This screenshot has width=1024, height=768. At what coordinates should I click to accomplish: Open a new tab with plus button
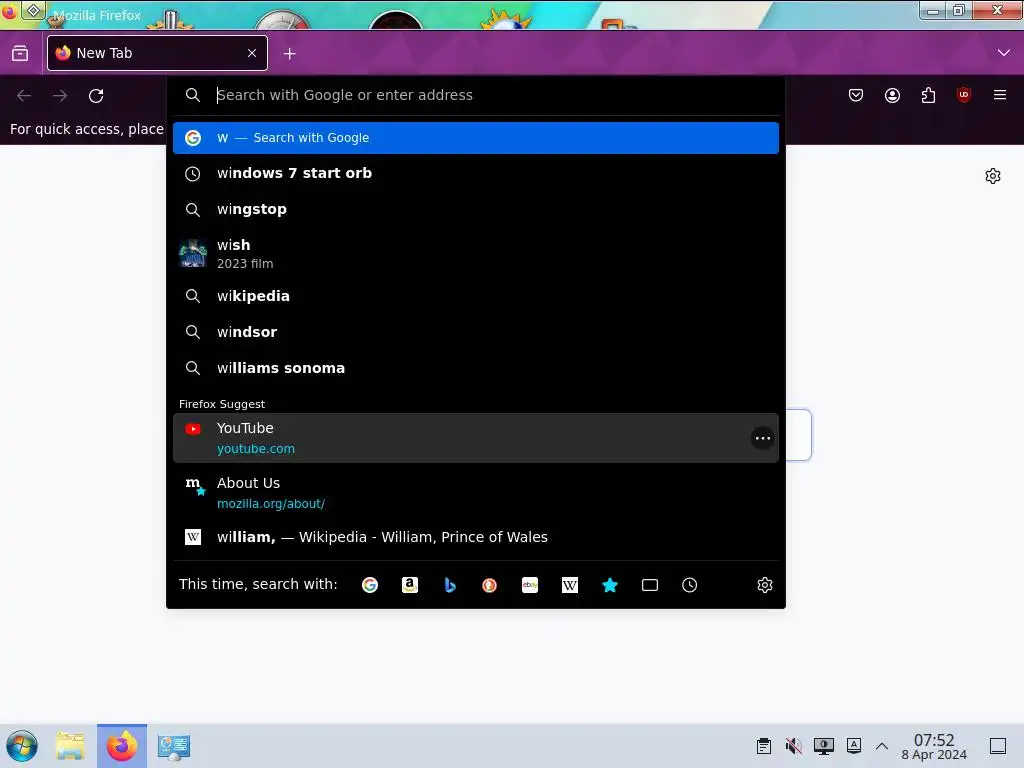(289, 54)
